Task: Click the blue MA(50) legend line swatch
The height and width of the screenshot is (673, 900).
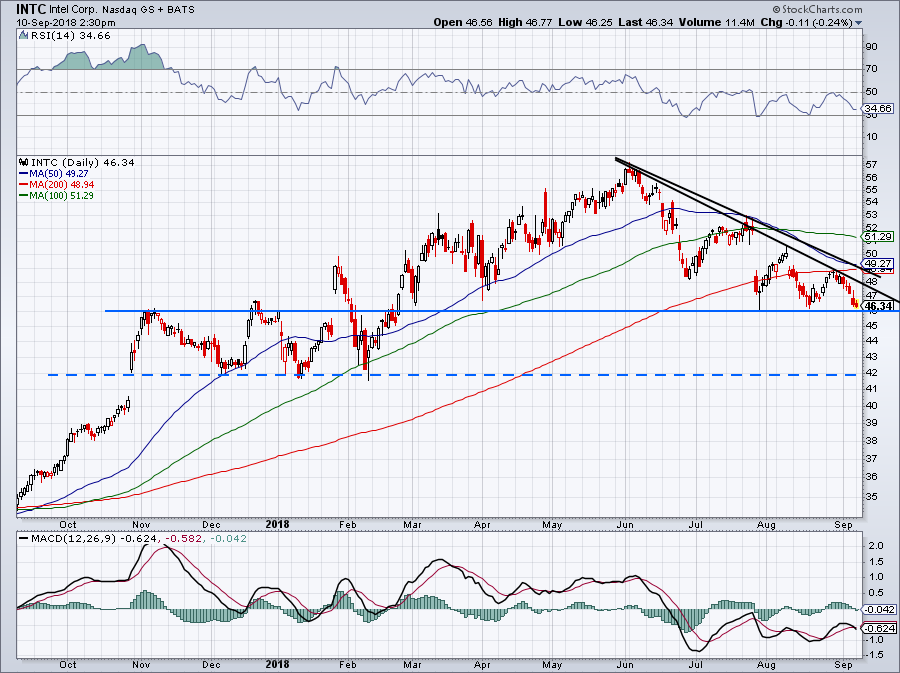Action: (23, 173)
